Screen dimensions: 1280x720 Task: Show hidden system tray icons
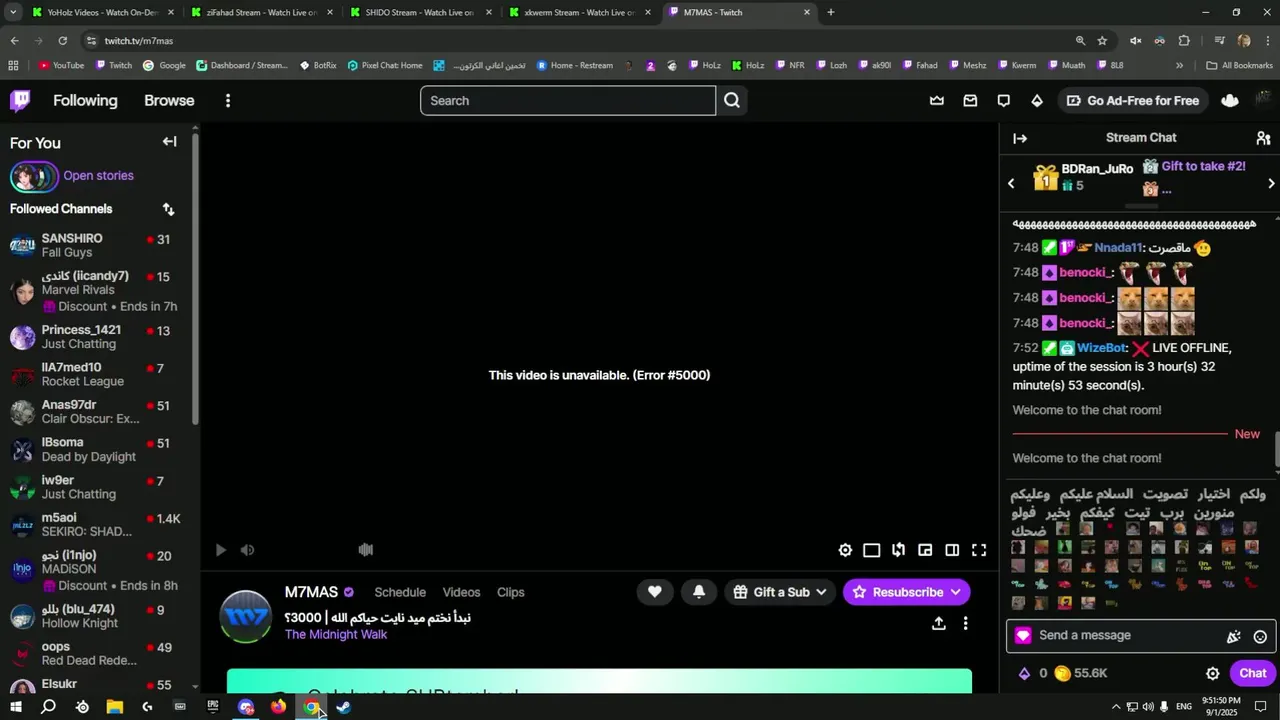pyautogui.click(x=1116, y=707)
